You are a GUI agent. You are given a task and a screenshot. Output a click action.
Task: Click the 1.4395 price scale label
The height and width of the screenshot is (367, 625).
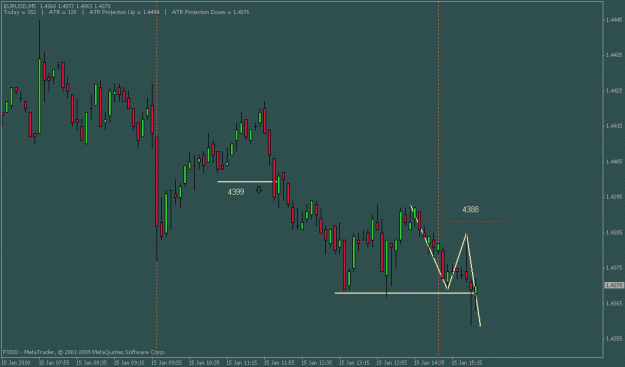(x=614, y=197)
